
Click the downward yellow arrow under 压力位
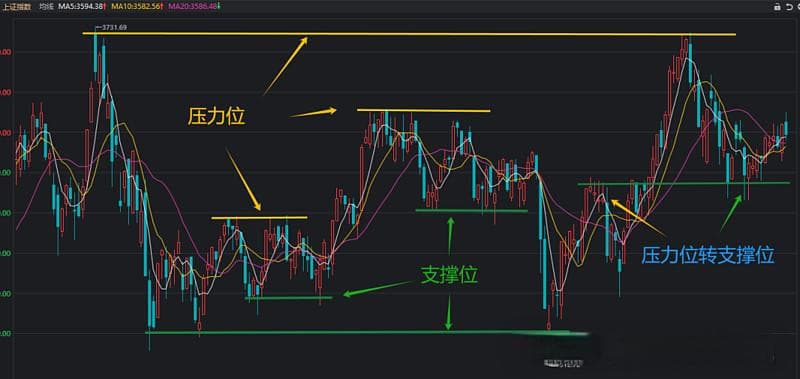point(243,180)
